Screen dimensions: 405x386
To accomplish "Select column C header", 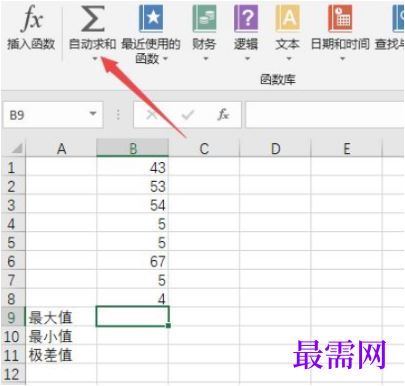I will point(204,148).
